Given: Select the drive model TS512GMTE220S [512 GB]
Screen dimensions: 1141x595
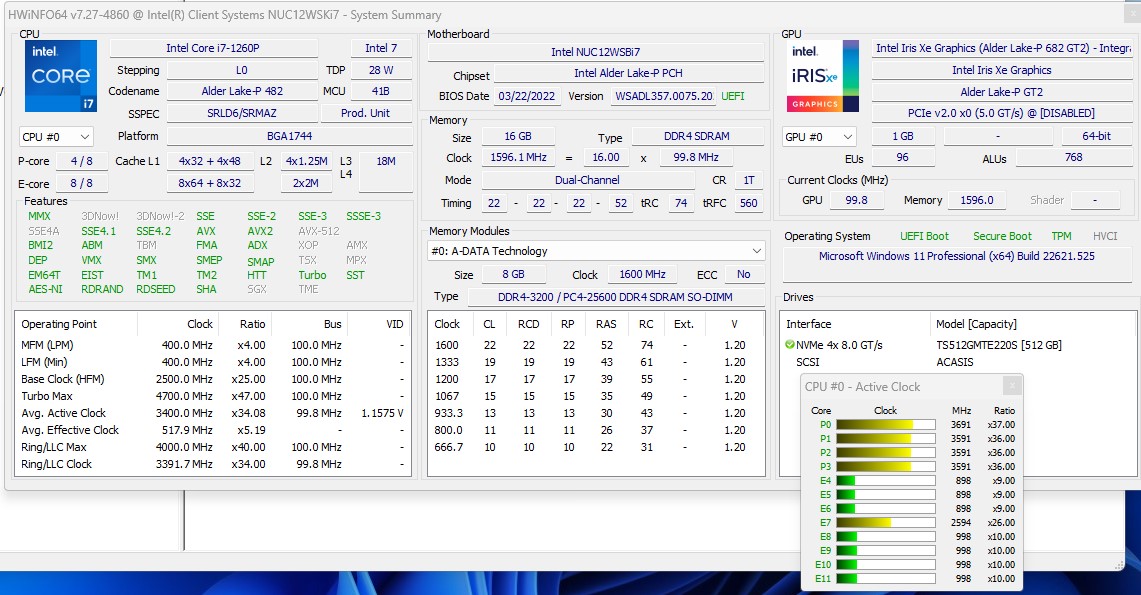Looking at the screenshot, I should point(999,345).
